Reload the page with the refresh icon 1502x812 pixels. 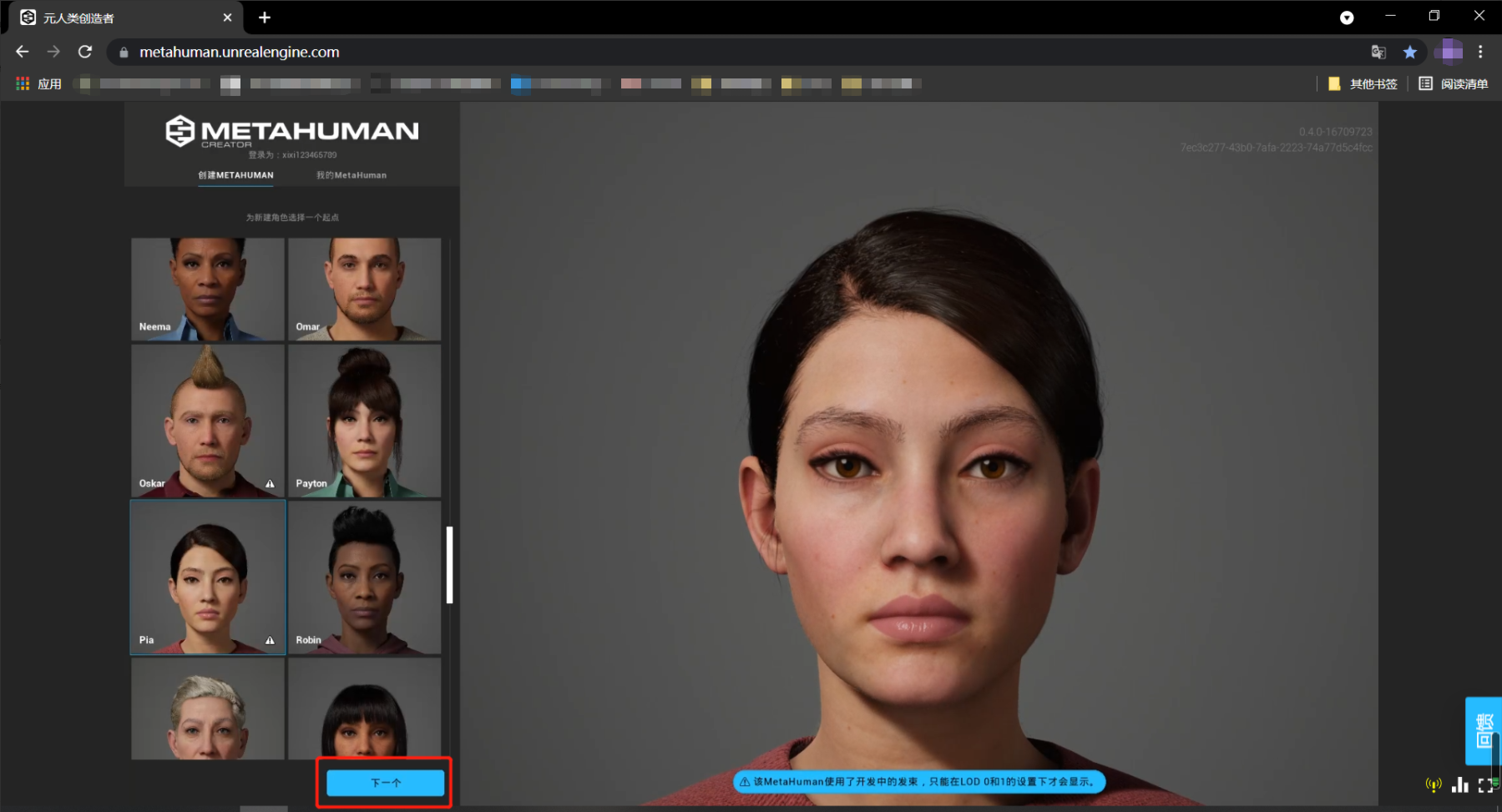click(85, 52)
